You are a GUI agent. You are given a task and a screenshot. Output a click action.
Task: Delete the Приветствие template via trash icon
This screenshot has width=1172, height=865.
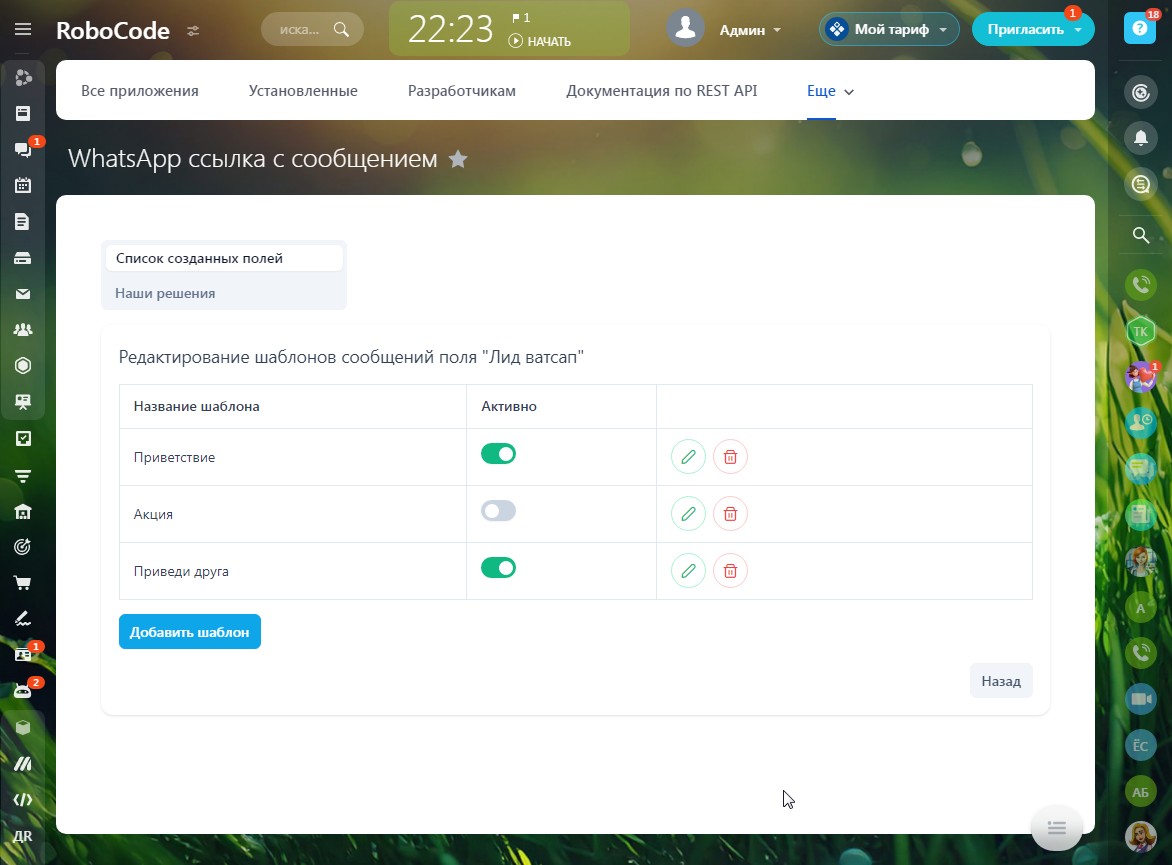point(730,457)
